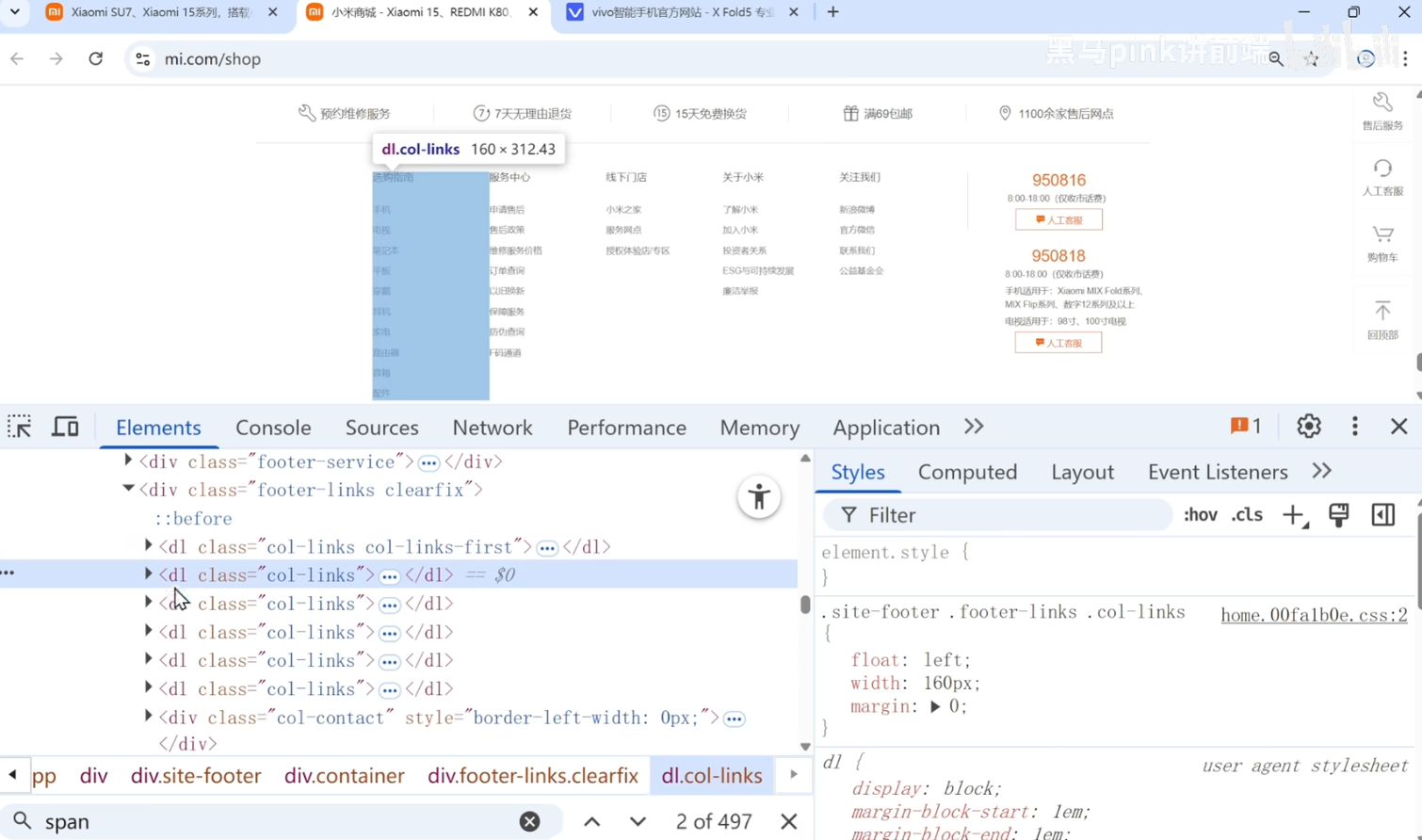Expand the margin shorthand property triangle
The height and width of the screenshot is (840, 1422).
[x=935, y=706]
